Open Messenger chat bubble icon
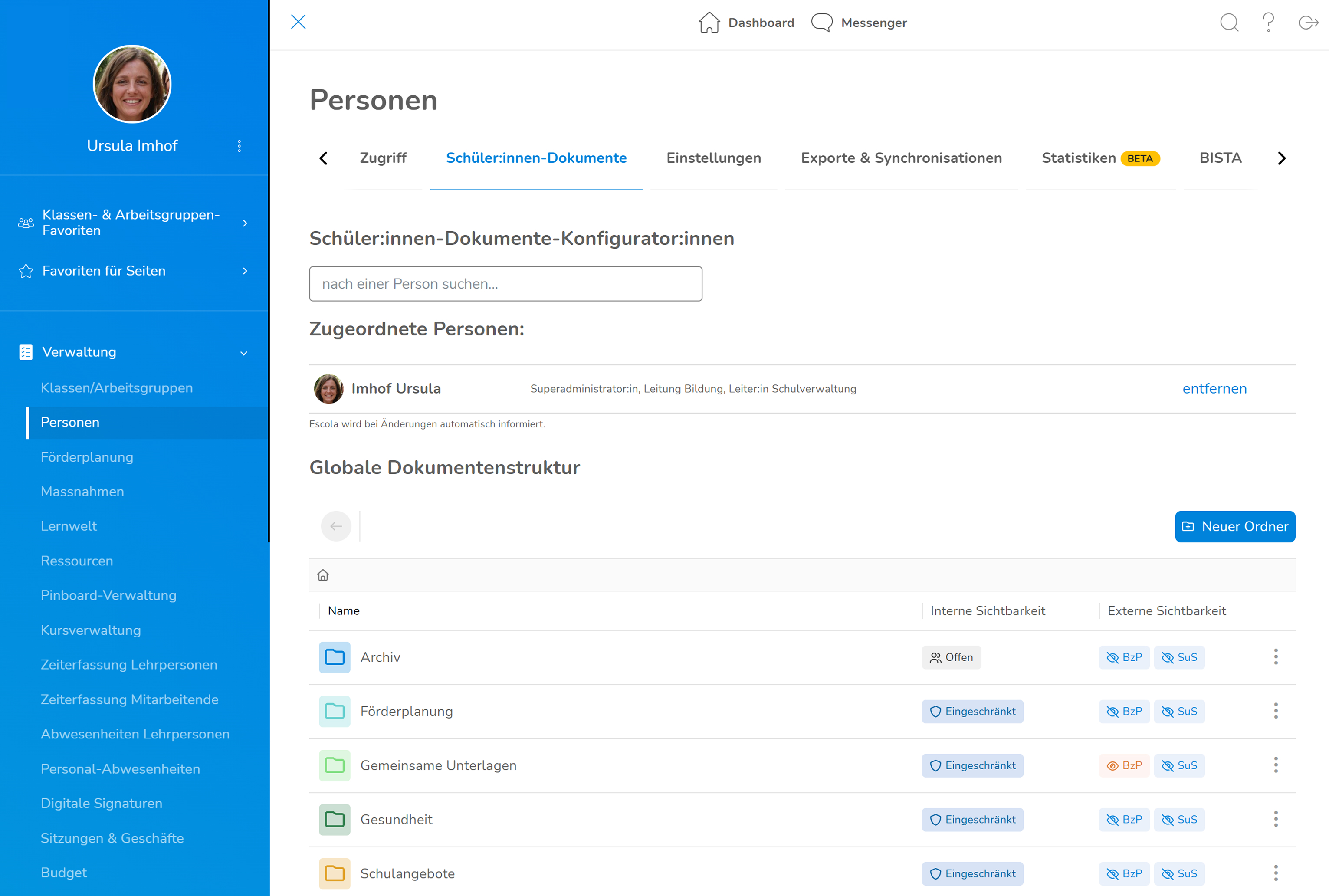Image resolution: width=1329 pixels, height=896 pixels. click(822, 23)
